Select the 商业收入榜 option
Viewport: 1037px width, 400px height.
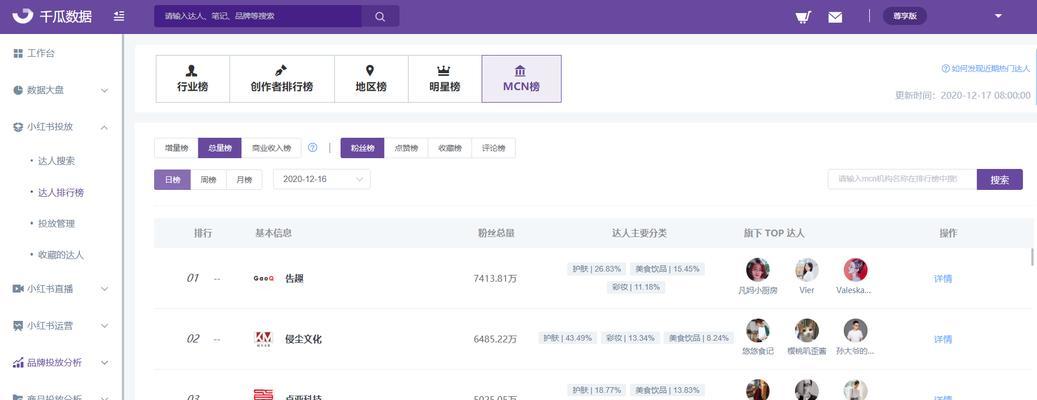pos(271,148)
